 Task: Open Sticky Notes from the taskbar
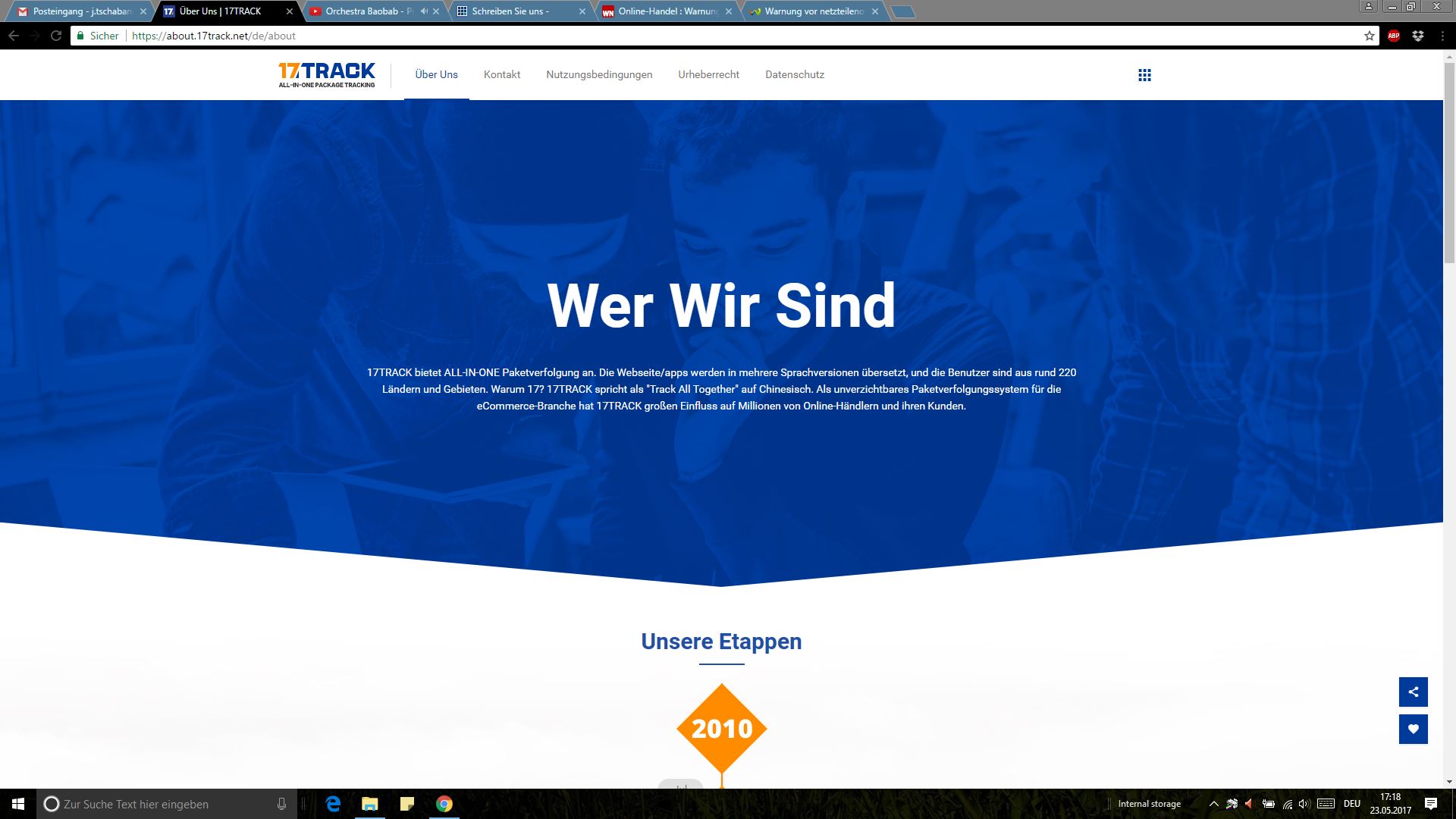click(x=407, y=804)
